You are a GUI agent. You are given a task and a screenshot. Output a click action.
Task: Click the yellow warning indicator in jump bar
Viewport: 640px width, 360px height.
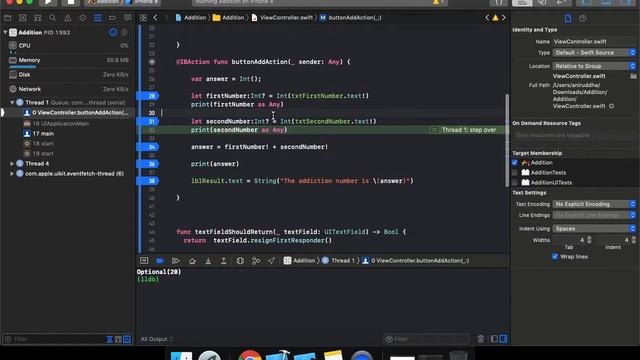495,18
